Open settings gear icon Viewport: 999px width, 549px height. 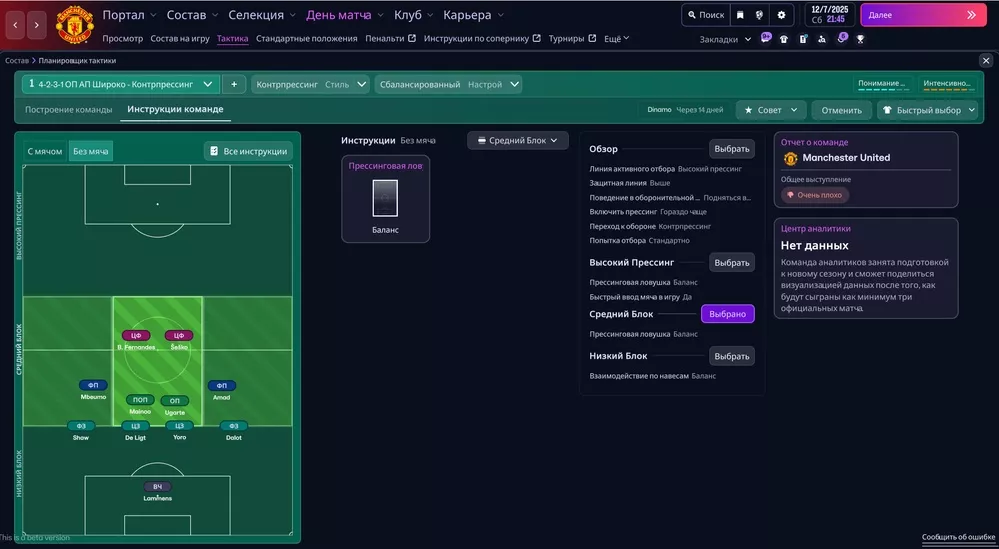tap(781, 15)
